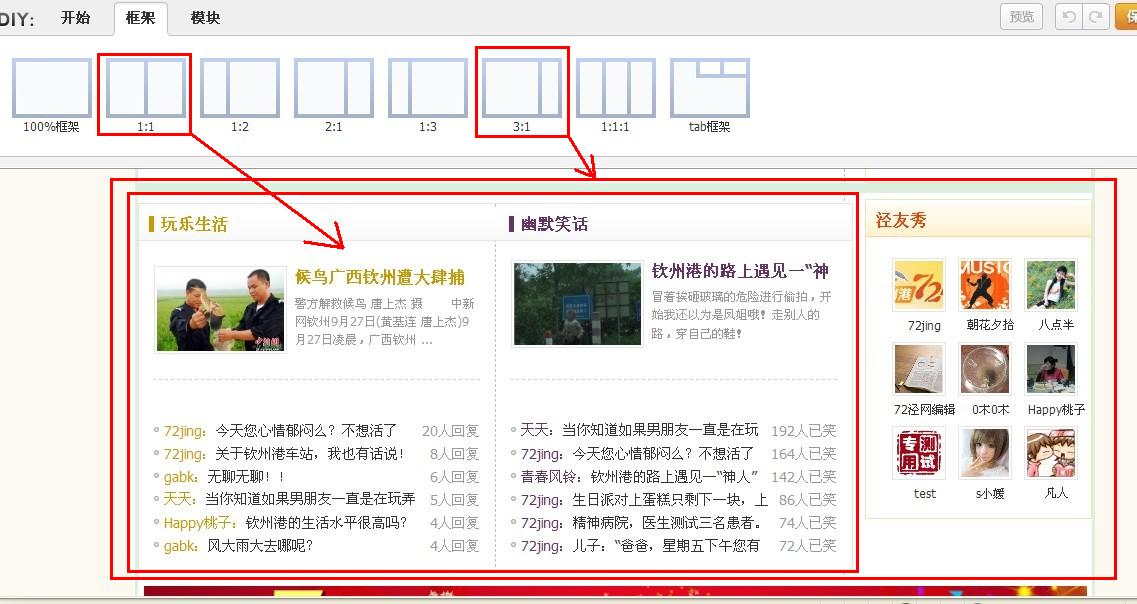
Task: Click the 玩乐生活 section title
Action: pyautogui.click(x=194, y=224)
